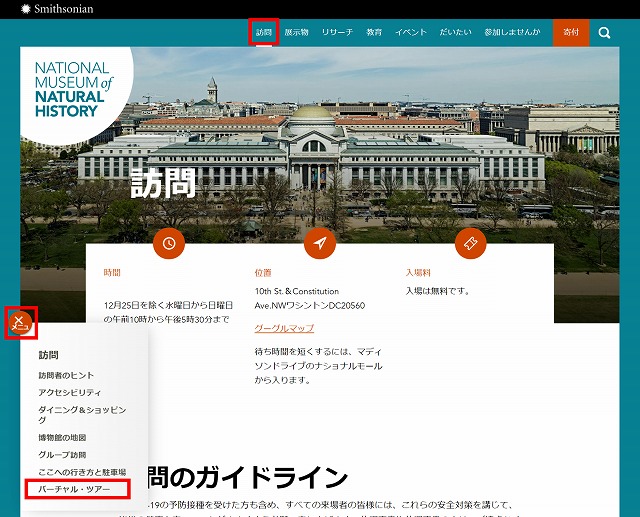Click the orange ticket admission icon
The height and width of the screenshot is (517, 640).
tap(471, 243)
